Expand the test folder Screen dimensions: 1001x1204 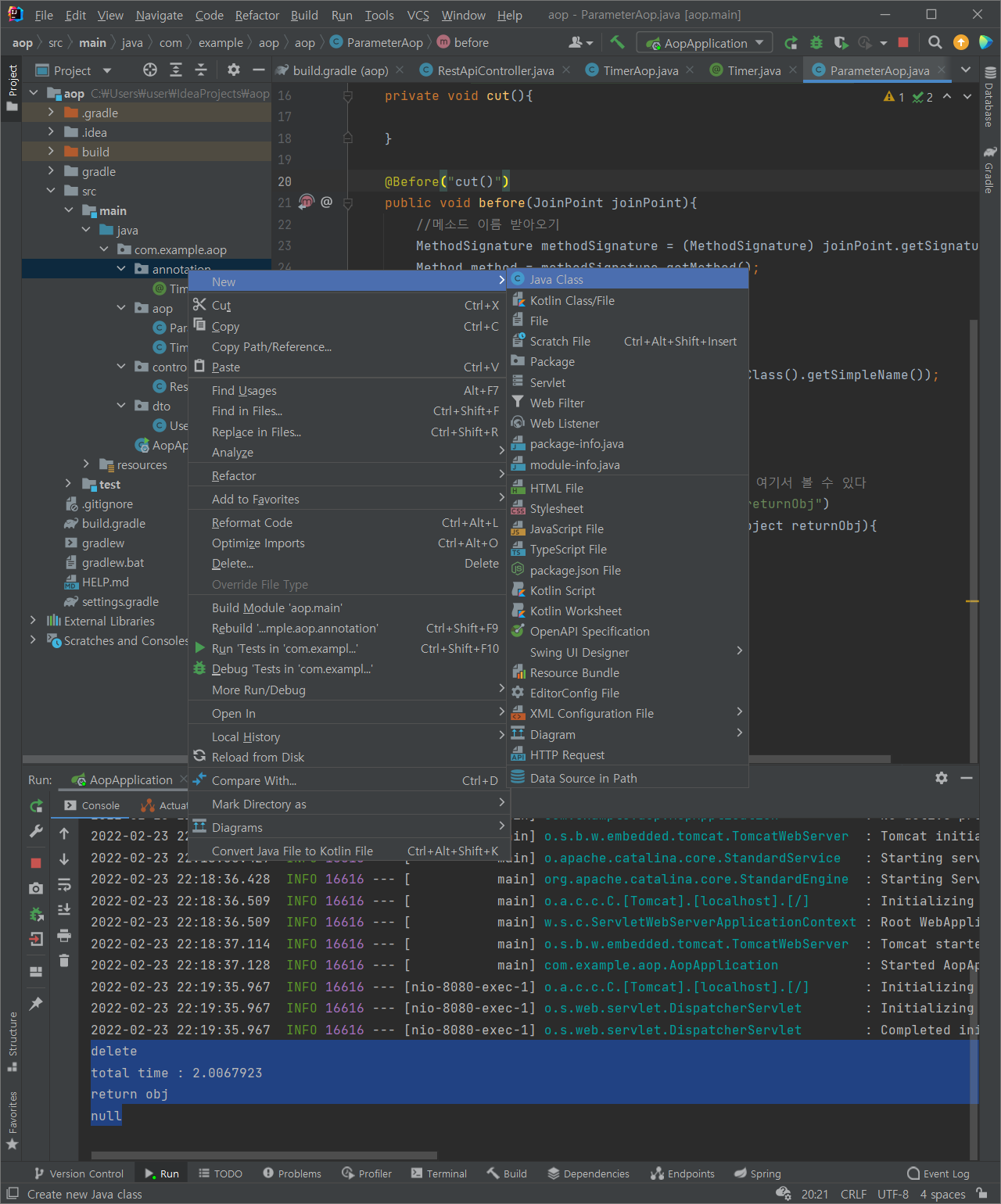(68, 484)
